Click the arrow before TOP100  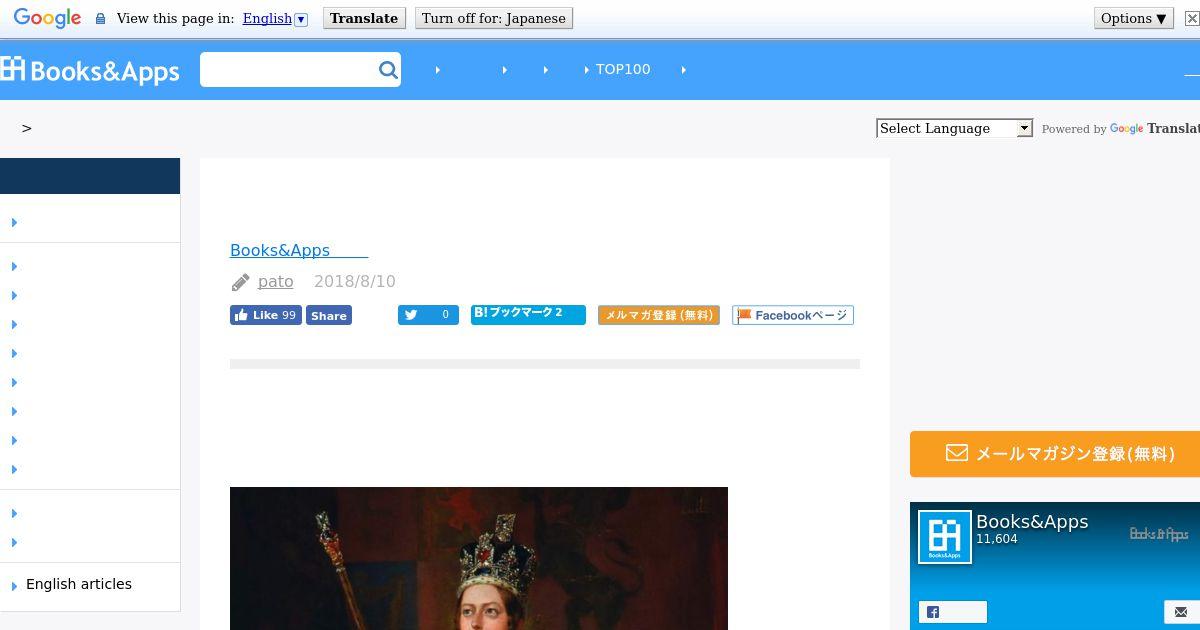pyautogui.click(x=586, y=70)
